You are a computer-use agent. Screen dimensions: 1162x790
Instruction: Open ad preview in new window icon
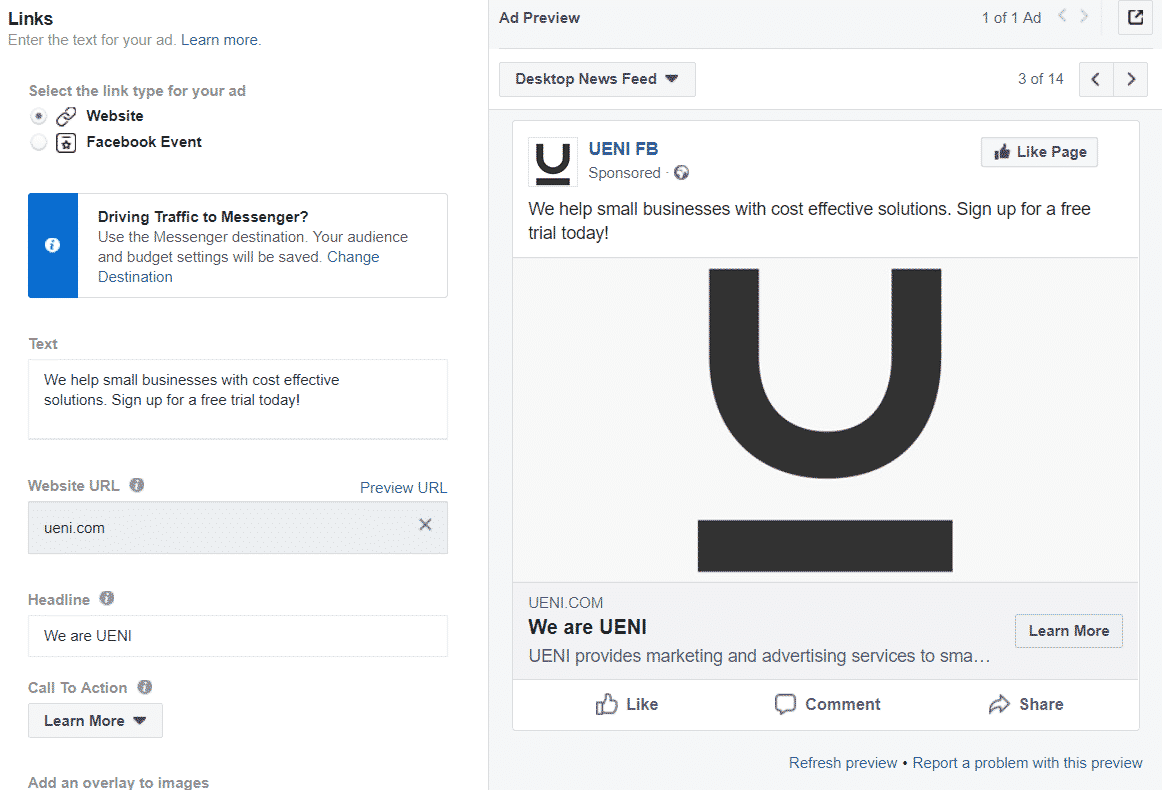1135,17
